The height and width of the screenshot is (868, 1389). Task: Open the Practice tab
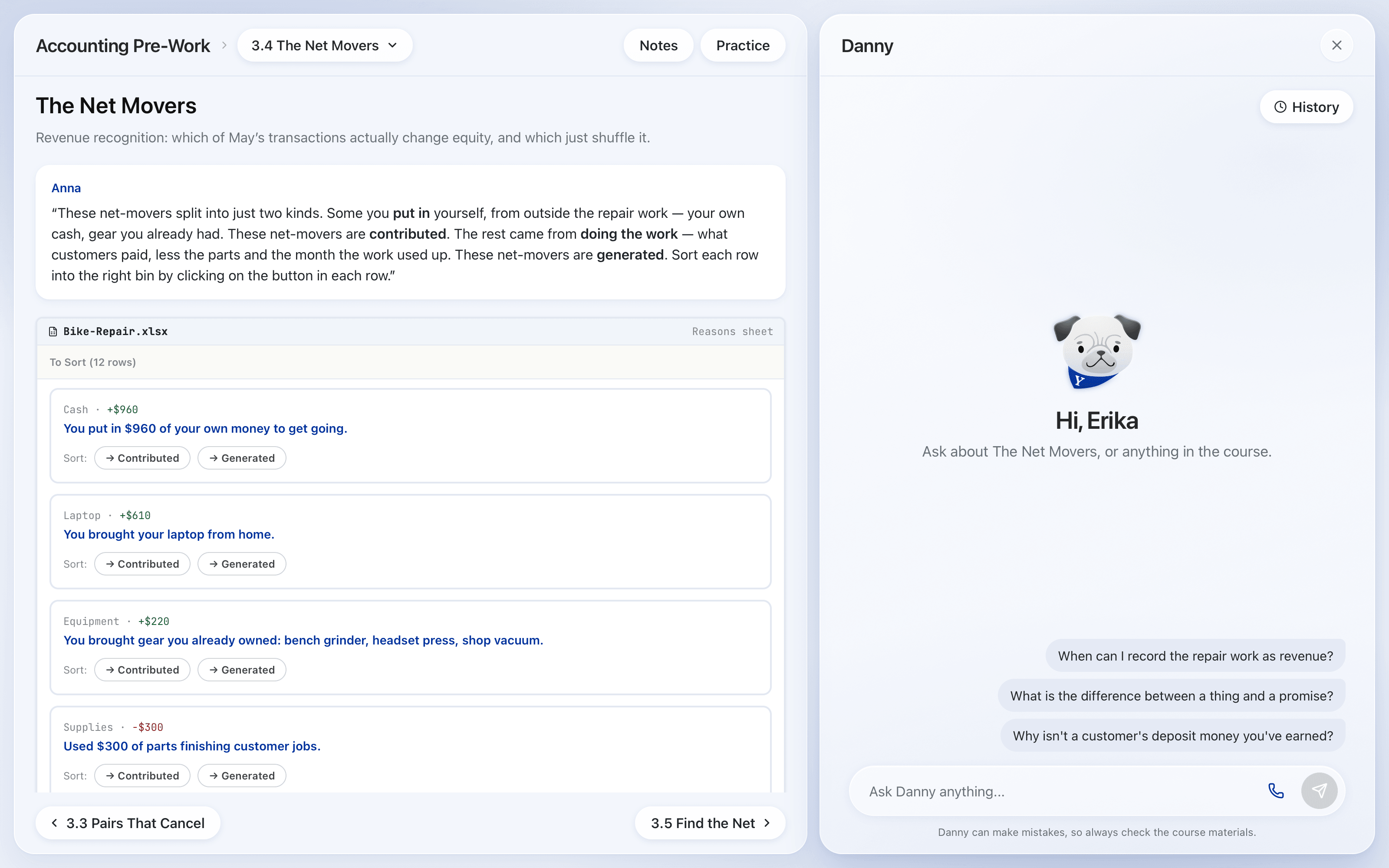click(x=743, y=45)
